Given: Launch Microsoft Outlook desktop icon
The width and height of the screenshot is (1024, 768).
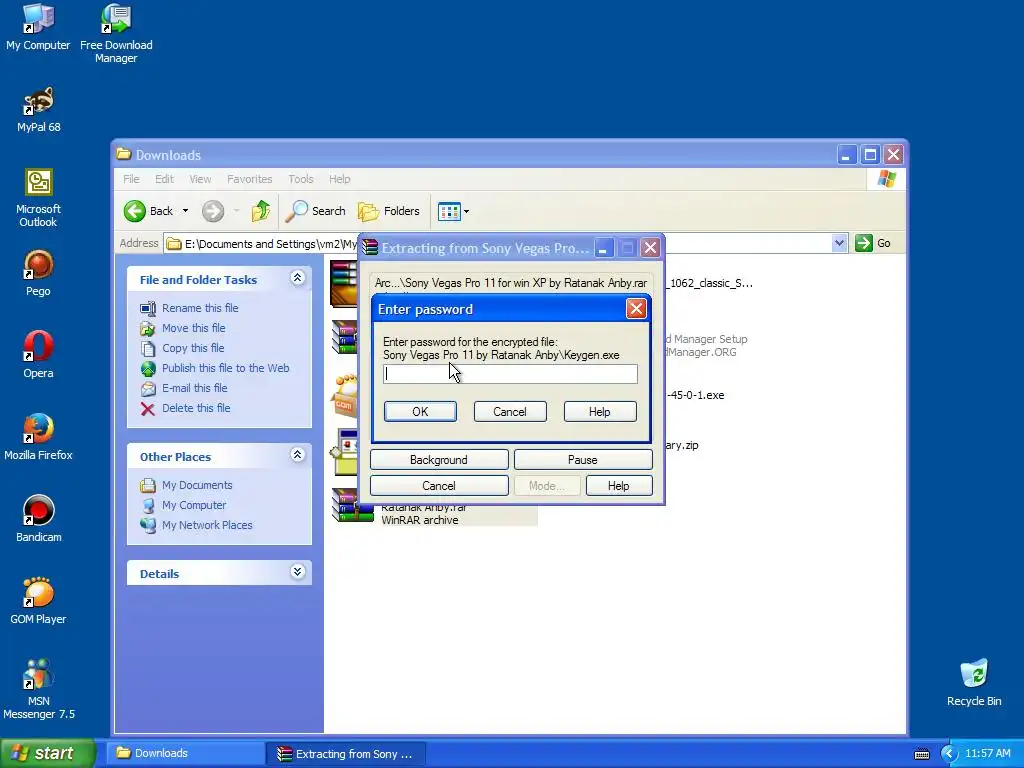Looking at the screenshot, I should coord(38,198).
